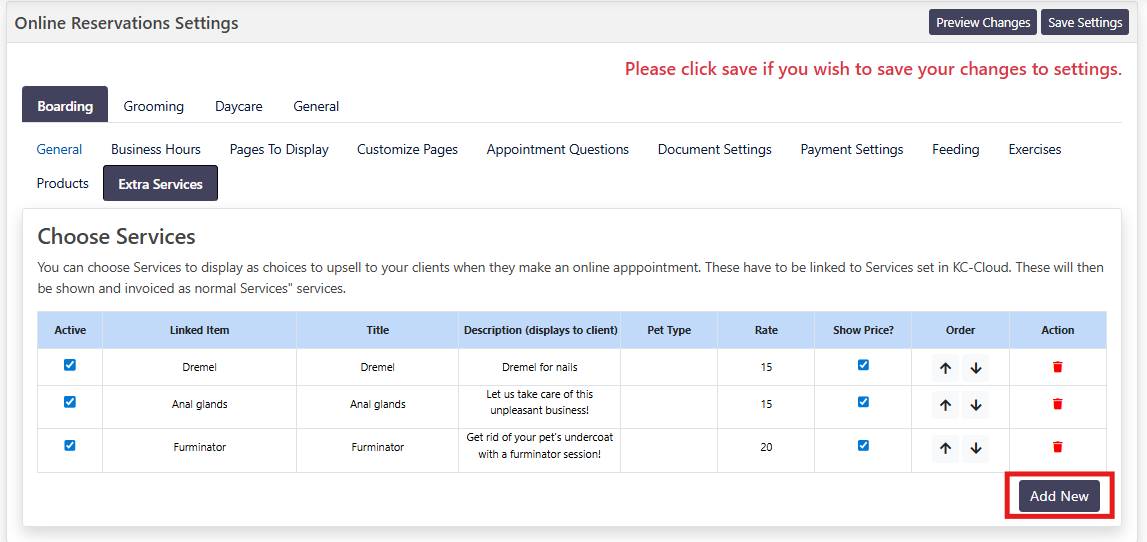Move Dremel down in order
This screenshot has height=542, width=1147.
[976, 368]
